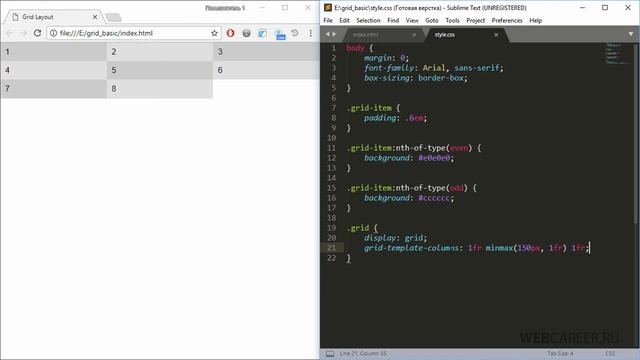Open the Selection menu
This screenshot has height=360, width=640.
tap(368, 20)
